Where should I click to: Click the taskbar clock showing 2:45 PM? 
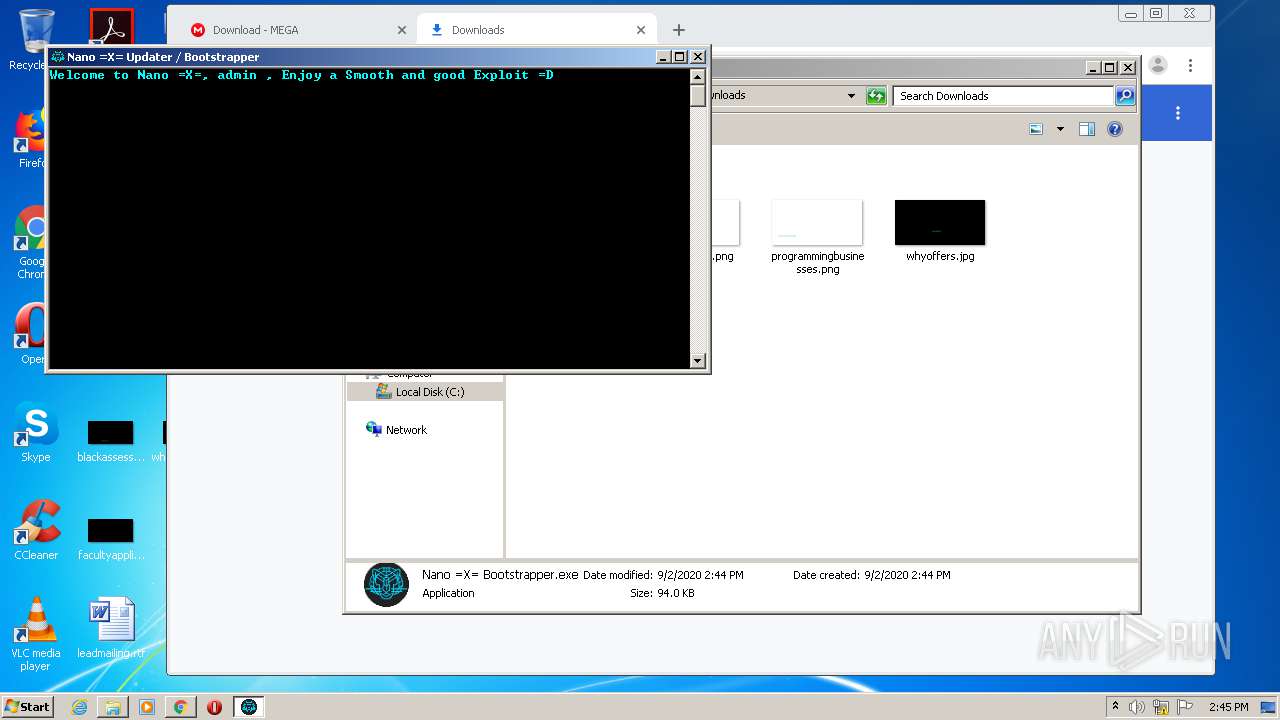point(1228,707)
